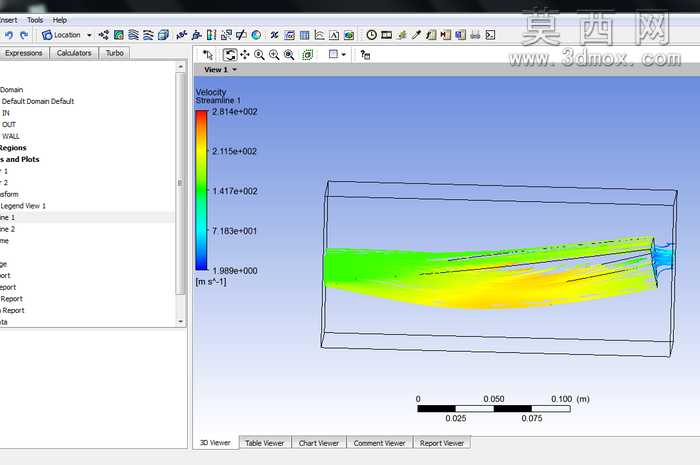Click the Undo arrow in the toolbar
The image size is (700, 465).
tap(9, 35)
